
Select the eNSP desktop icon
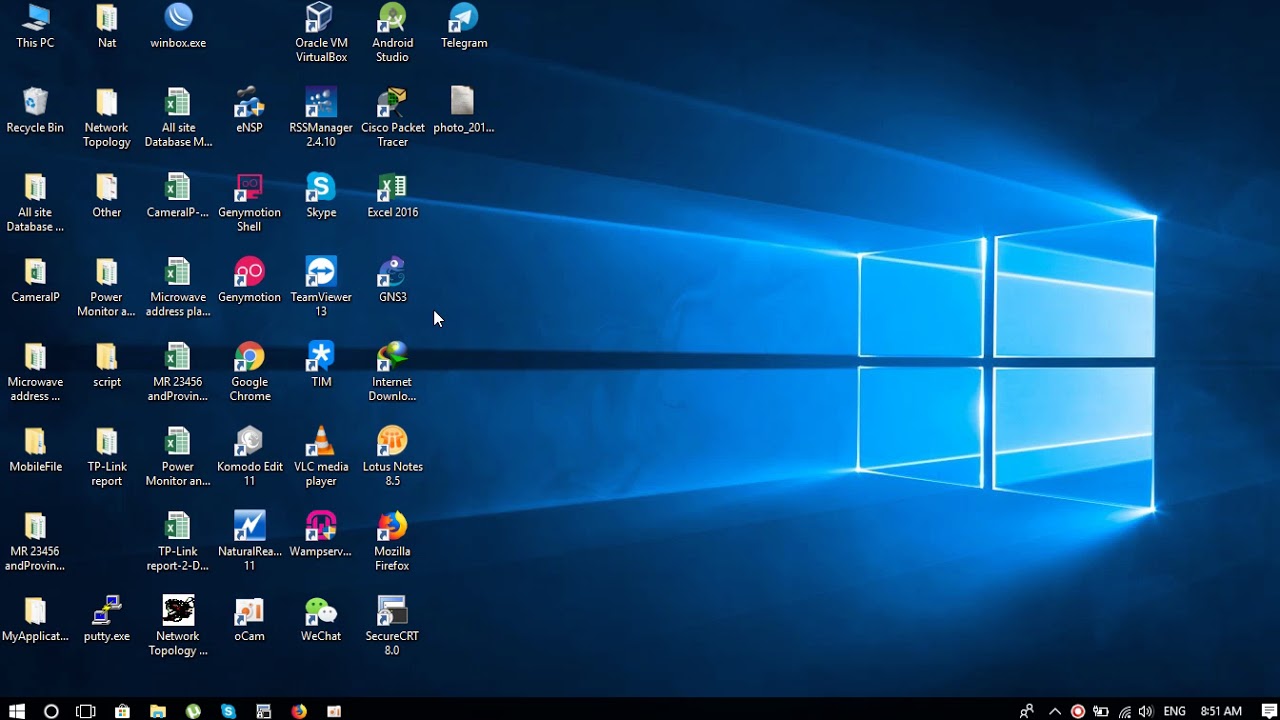coord(249,111)
